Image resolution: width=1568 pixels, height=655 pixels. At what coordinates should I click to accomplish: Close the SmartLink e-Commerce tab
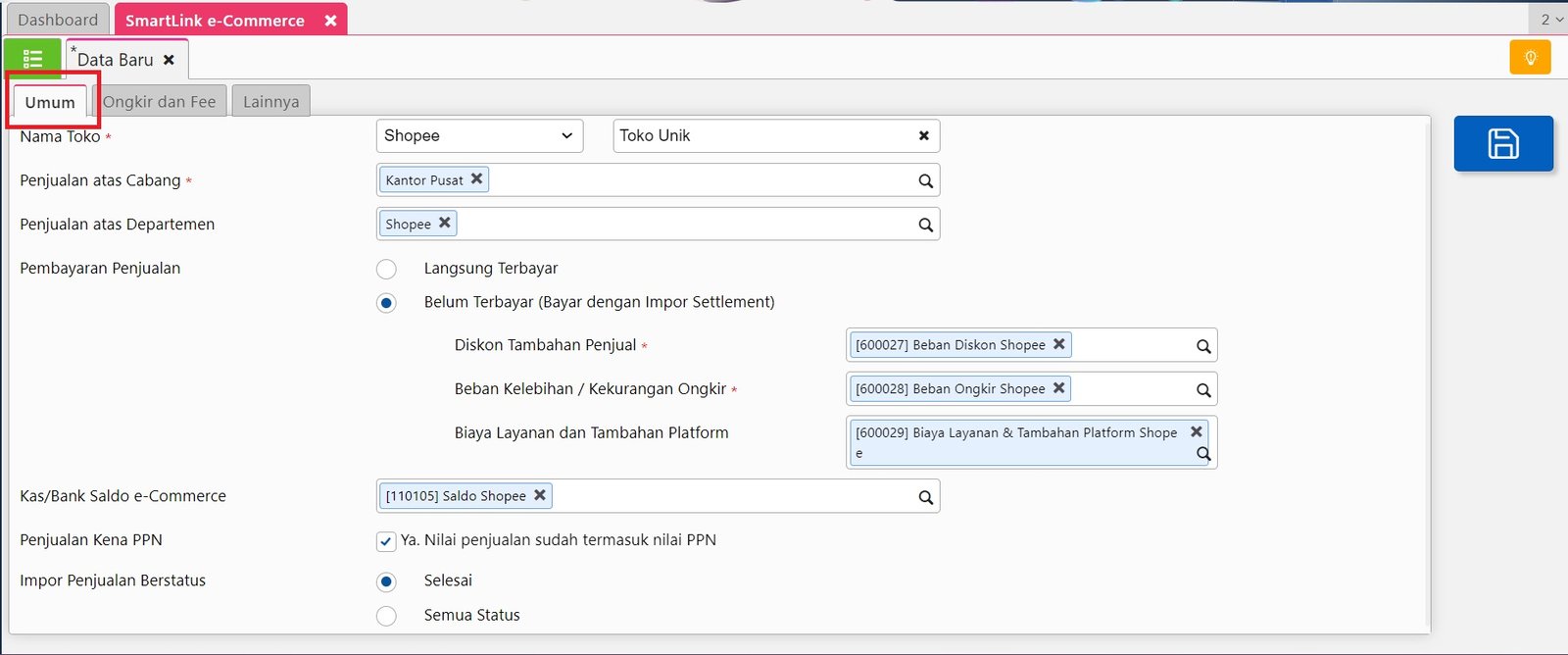coord(330,21)
